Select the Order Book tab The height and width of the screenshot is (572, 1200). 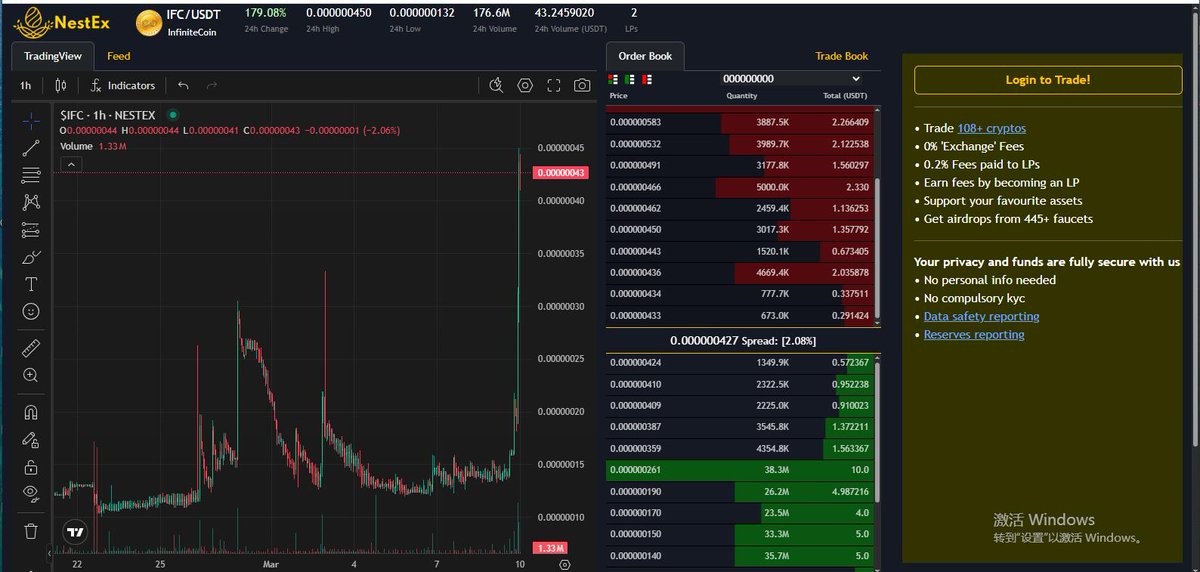point(645,56)
